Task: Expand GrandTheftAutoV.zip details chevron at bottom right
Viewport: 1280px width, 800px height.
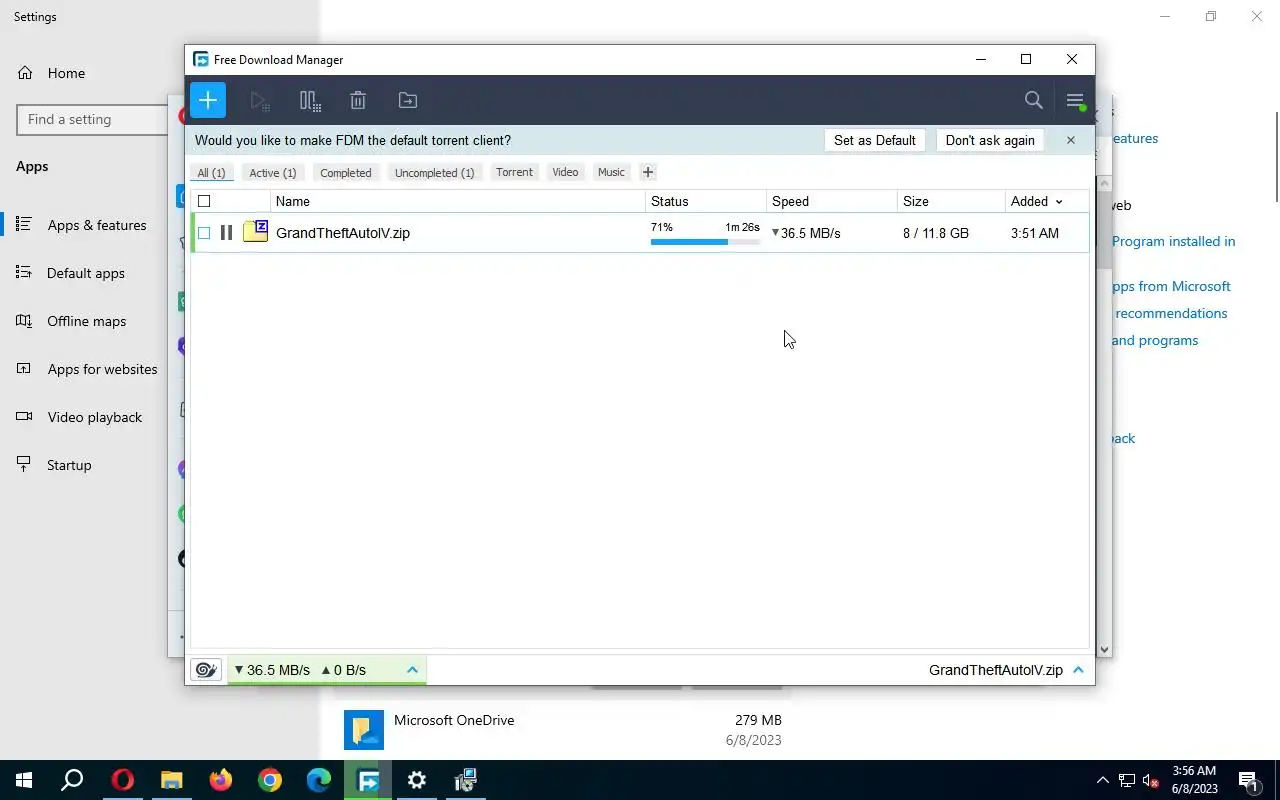Action: [x=1078, y=670]
